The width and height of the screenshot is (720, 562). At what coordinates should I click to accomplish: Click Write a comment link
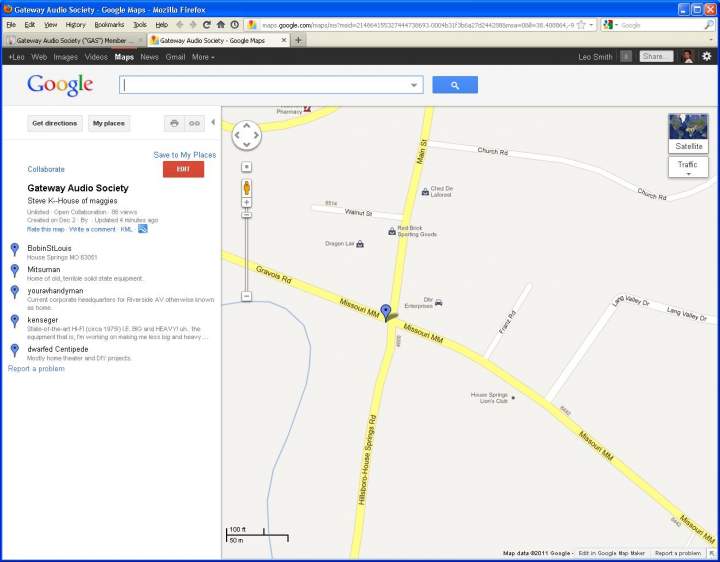tap(92, 229)
